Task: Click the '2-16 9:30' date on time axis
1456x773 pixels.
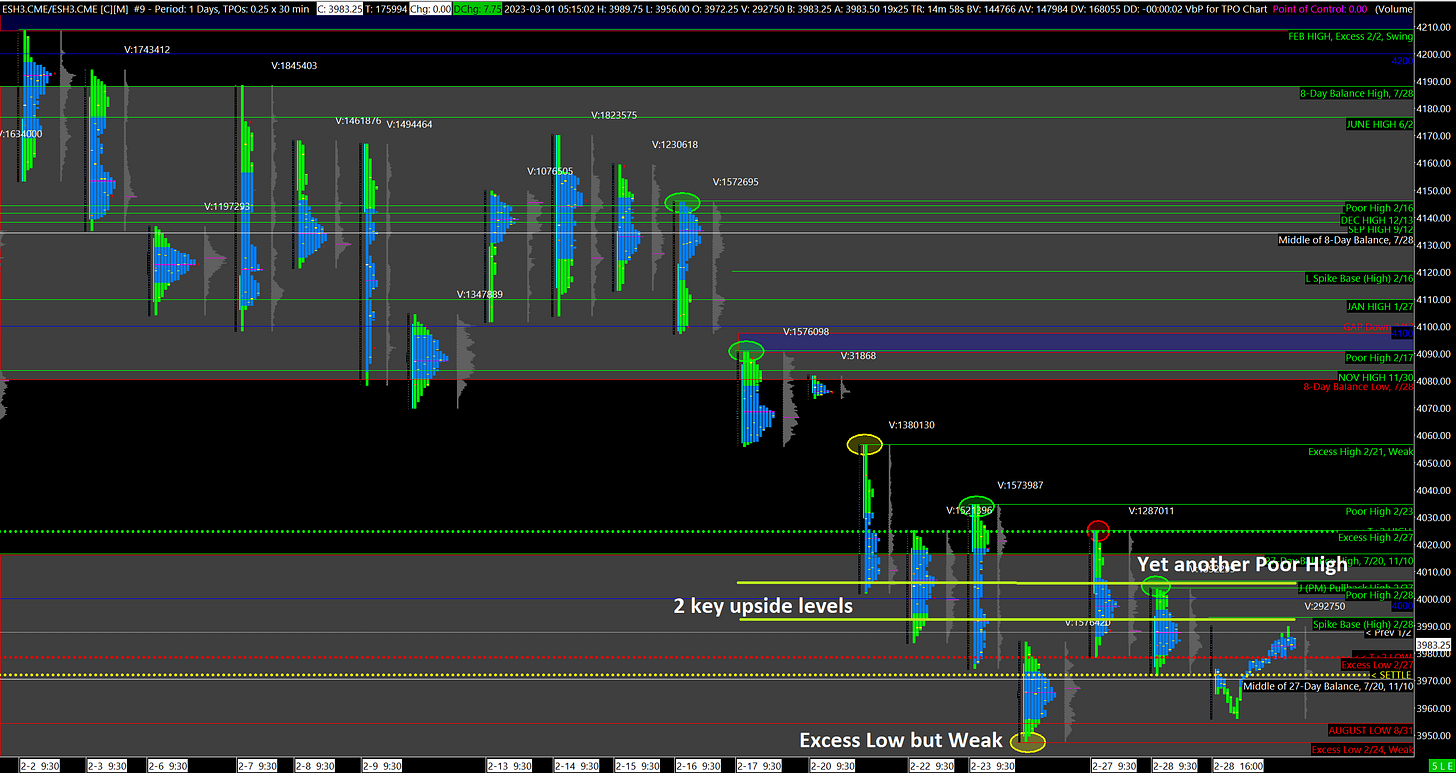Action: (x=699, y=765)
